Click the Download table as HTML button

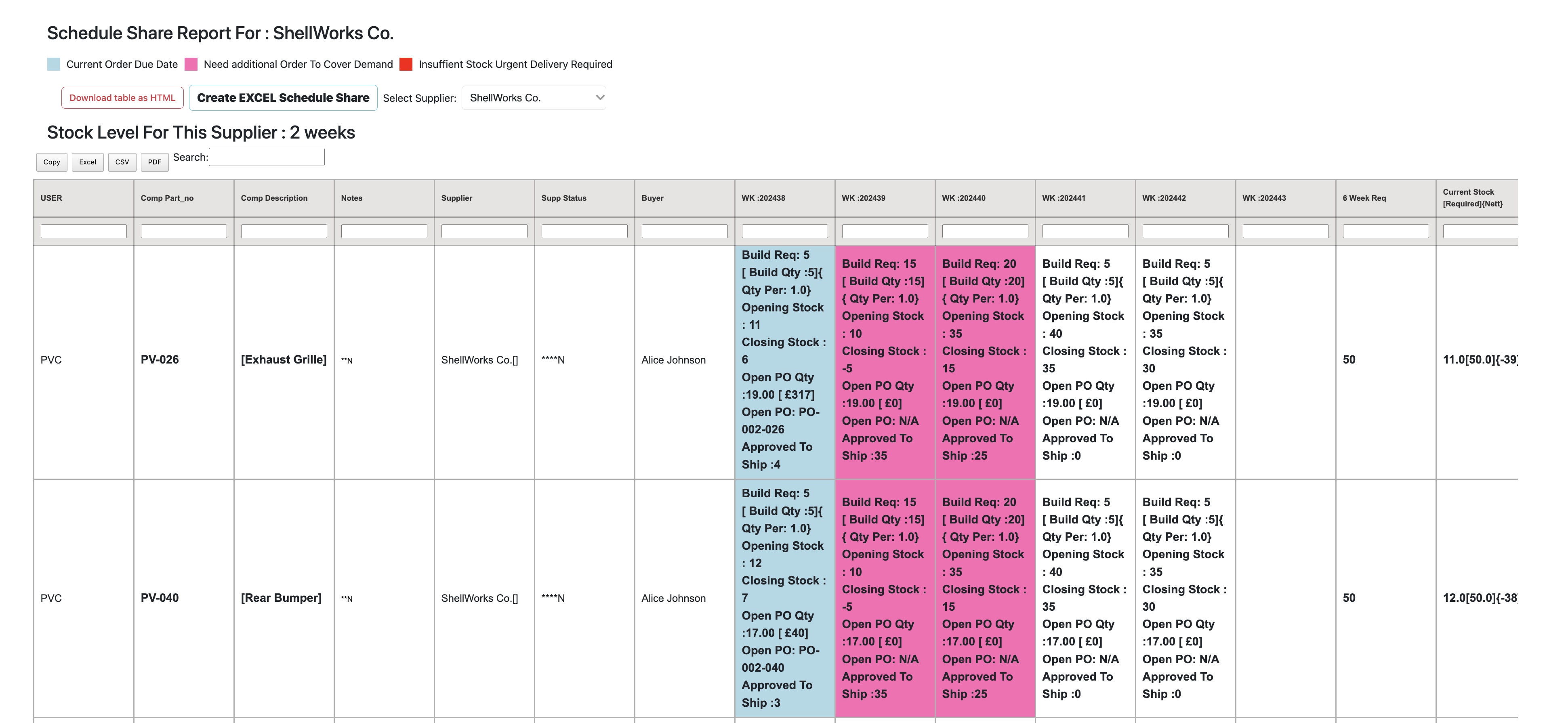click(x=122, y=98)
